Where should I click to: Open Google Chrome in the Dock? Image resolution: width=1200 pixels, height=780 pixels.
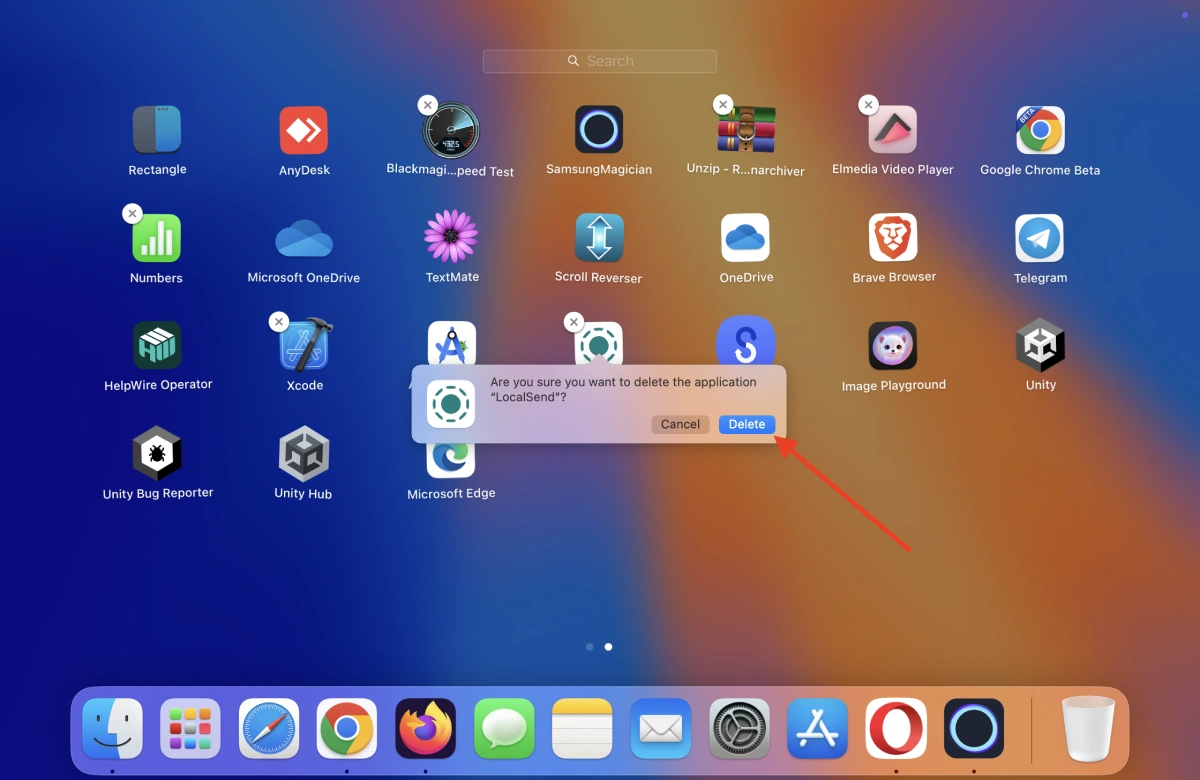(347, 728)
